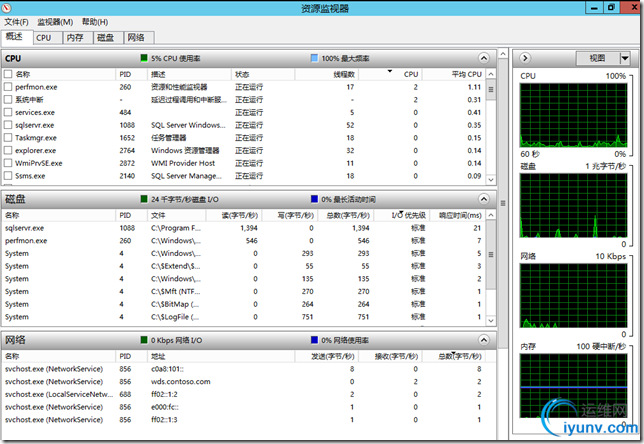This screenshot has width=644, height=444.
Task: Click the CPU usage graph
Action: click(x=573, y=115)
